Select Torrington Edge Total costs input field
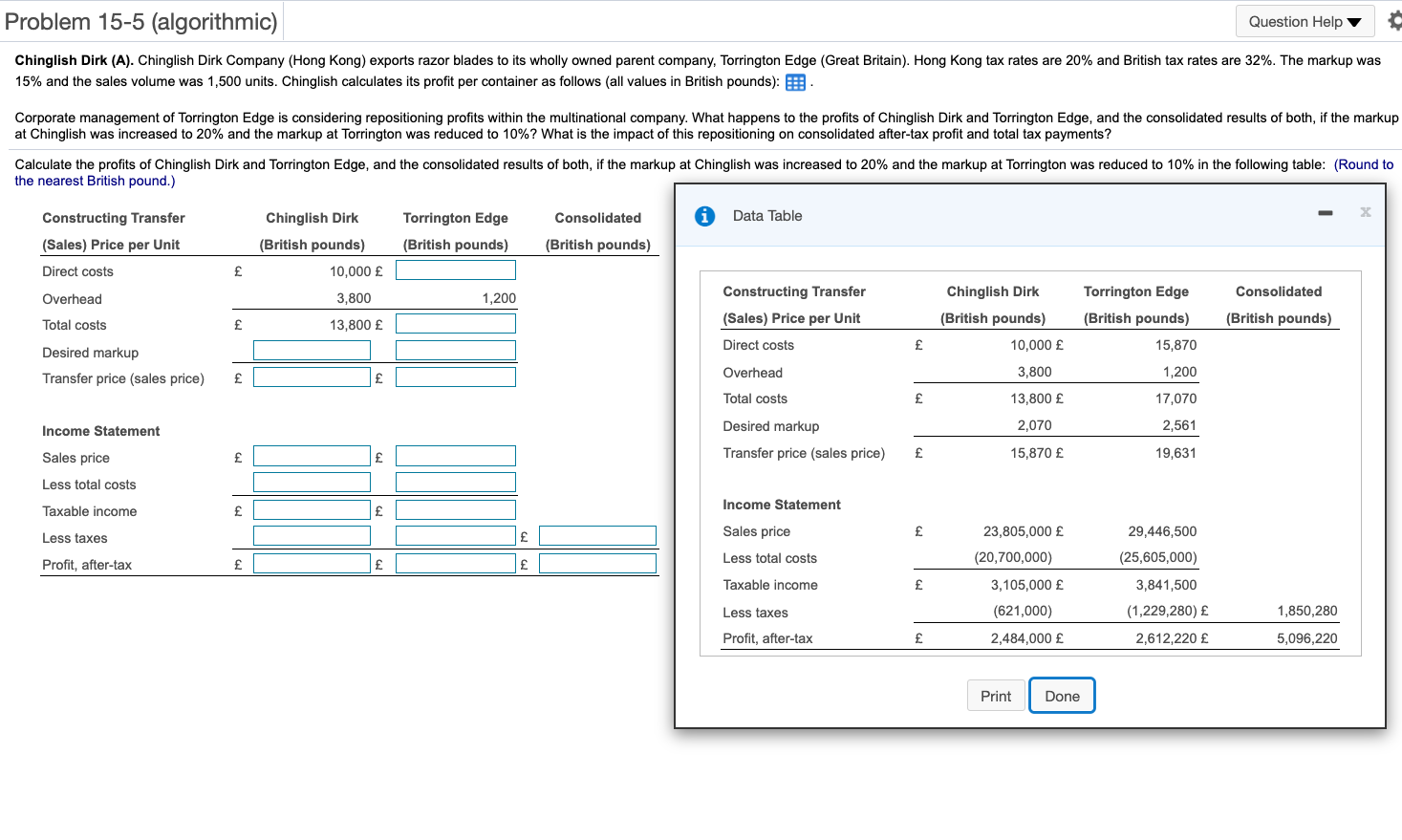This screenshot has height=840, width=1402. pos(456,324)
